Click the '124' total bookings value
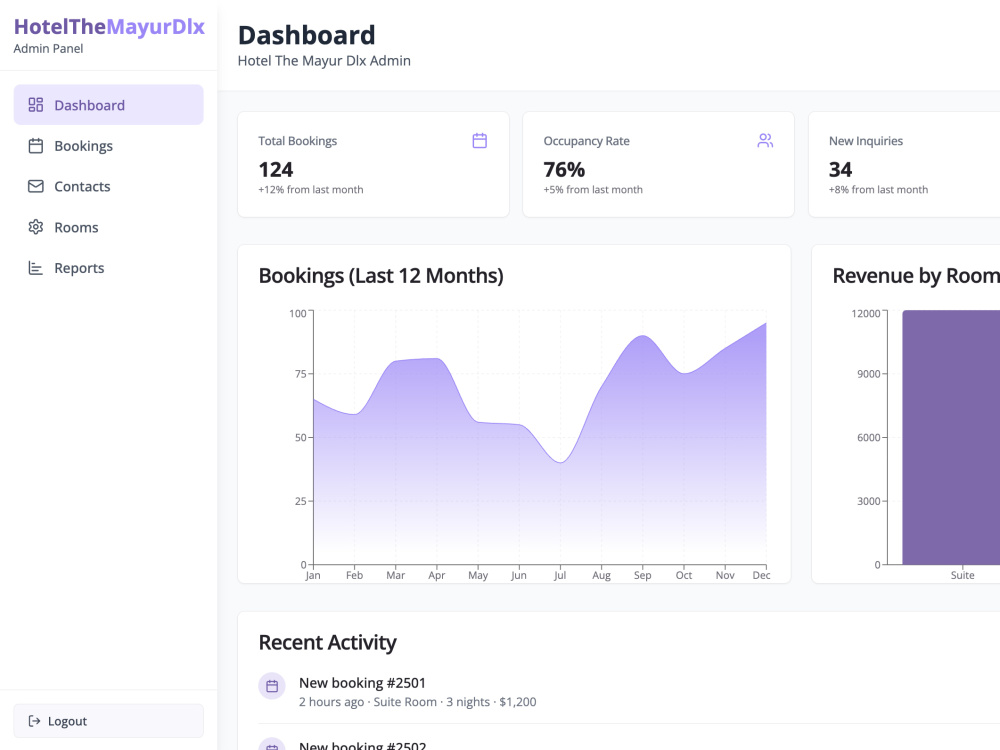 276,170
